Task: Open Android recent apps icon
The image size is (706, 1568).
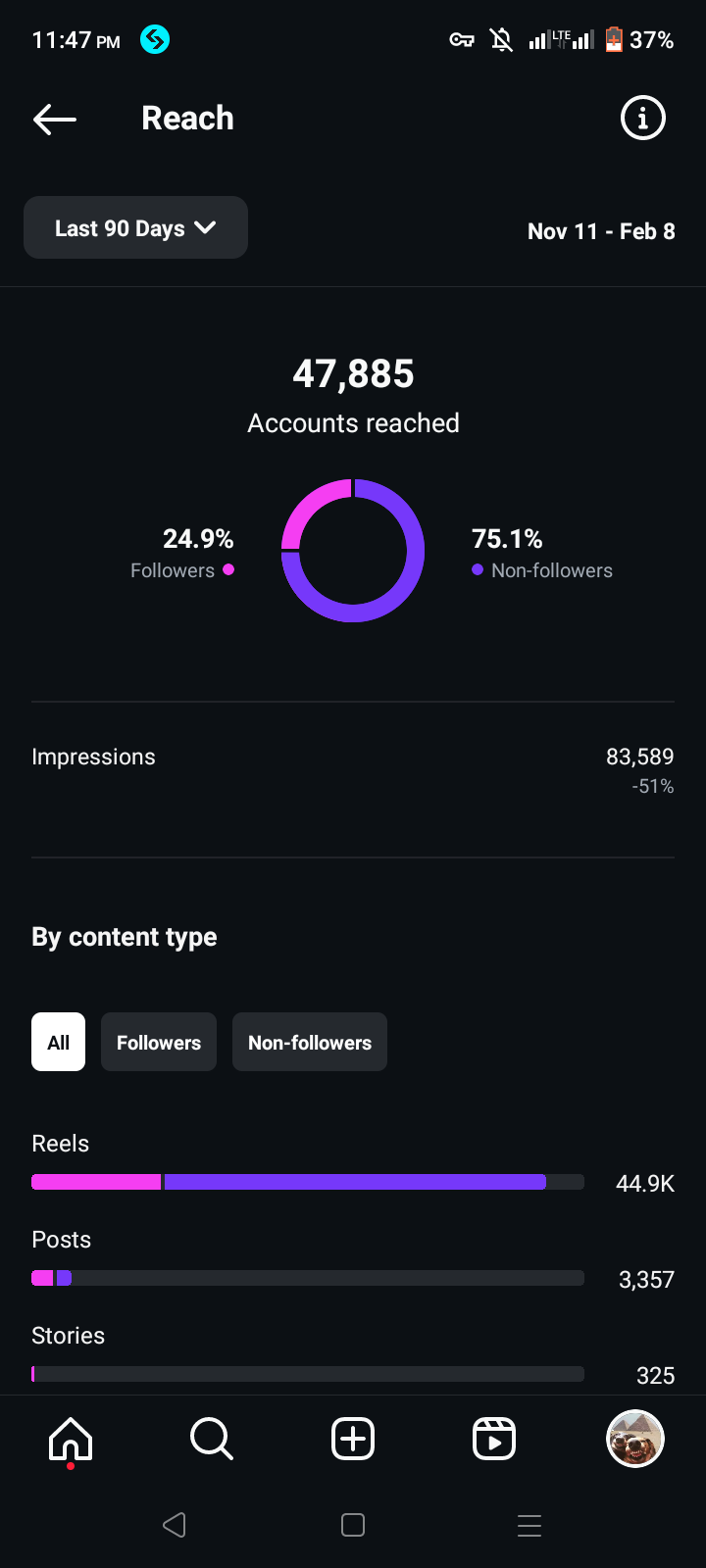Action: click(529, 1525)
